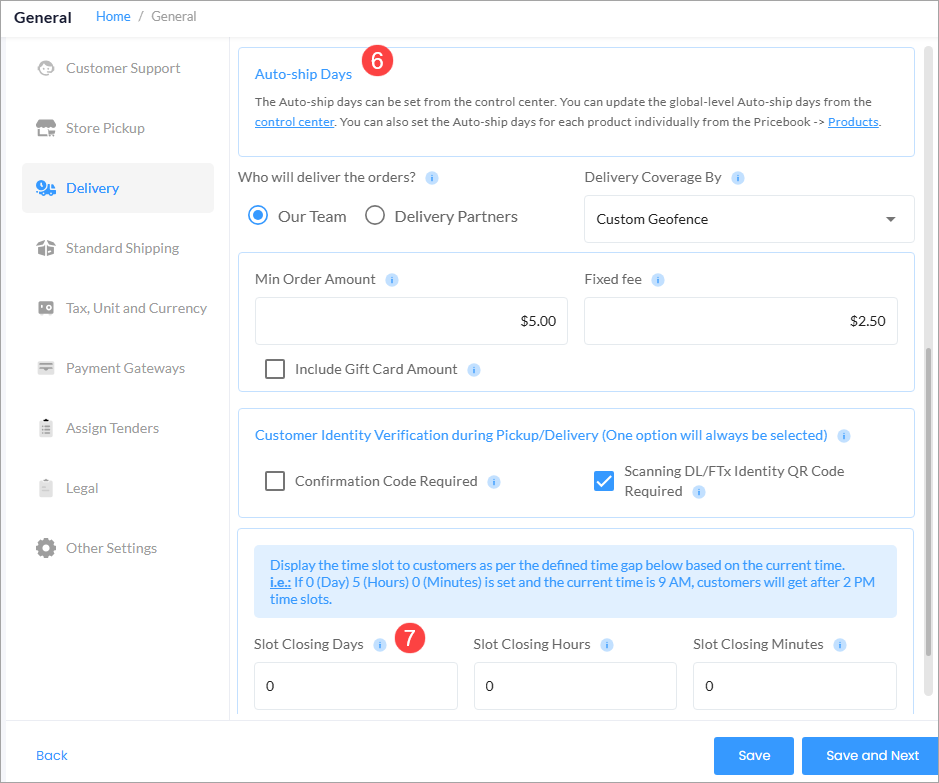
Task: Click the Save and Next button
Action: click(x=872, y=755)
